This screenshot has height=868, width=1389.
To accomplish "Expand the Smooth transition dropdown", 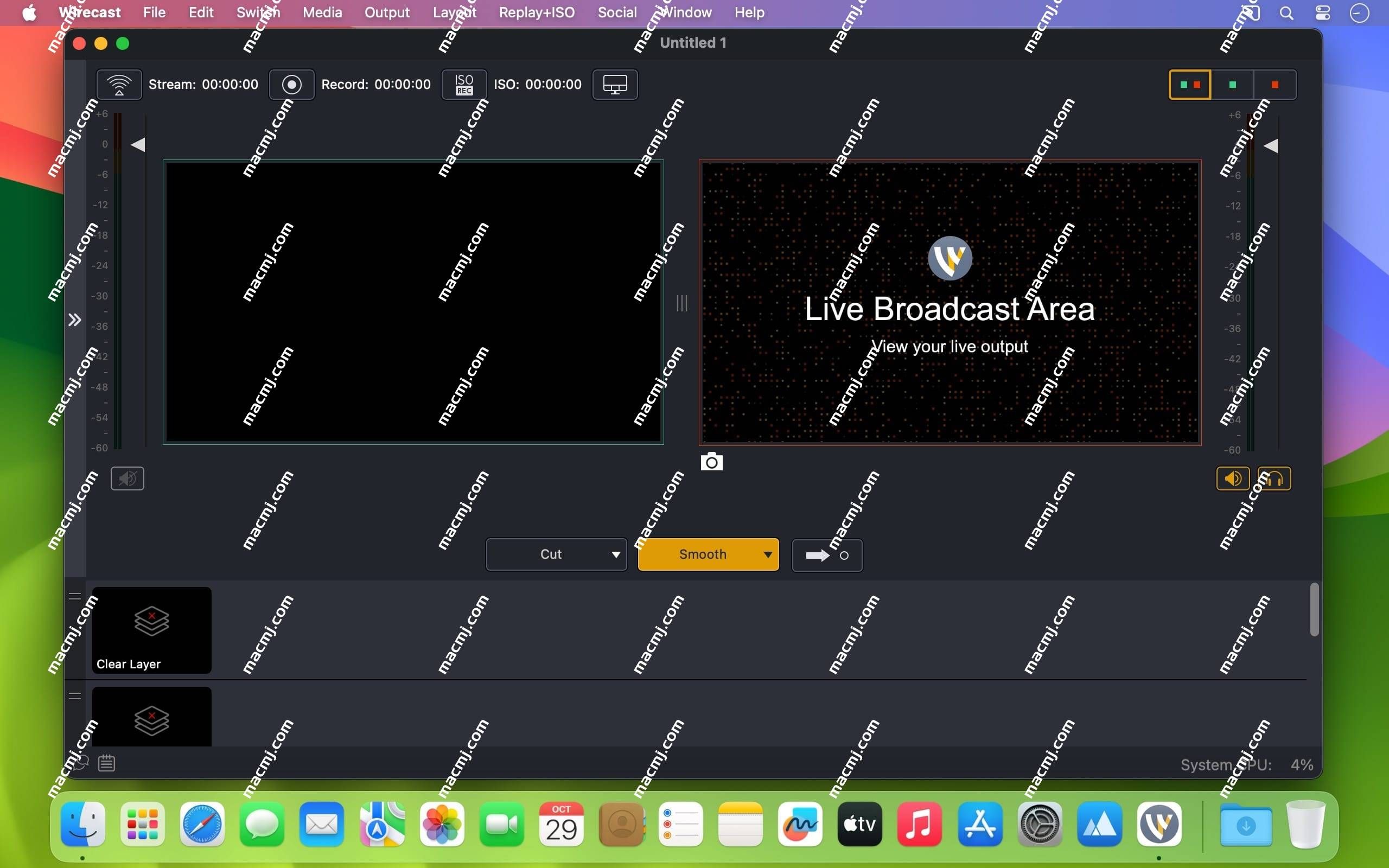I will 767,554.
